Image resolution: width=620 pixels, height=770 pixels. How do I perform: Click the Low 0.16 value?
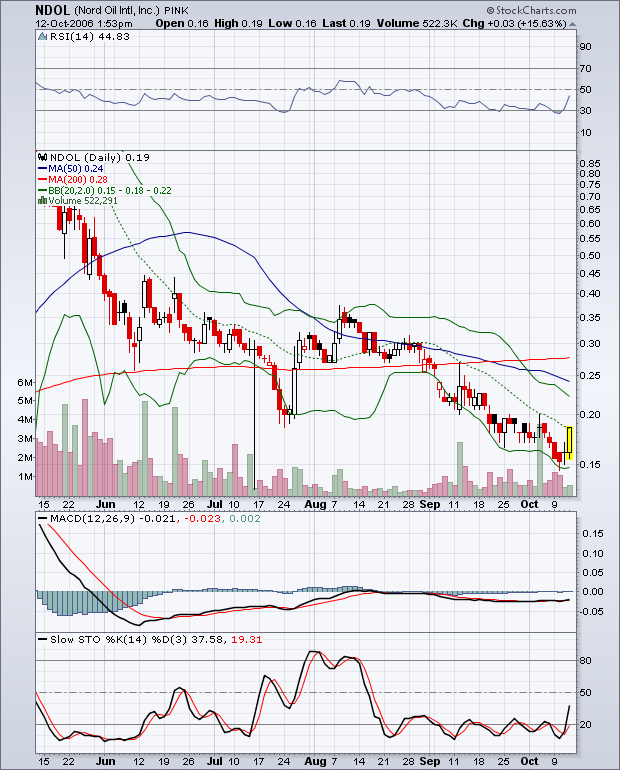click(x=292, y=24)
